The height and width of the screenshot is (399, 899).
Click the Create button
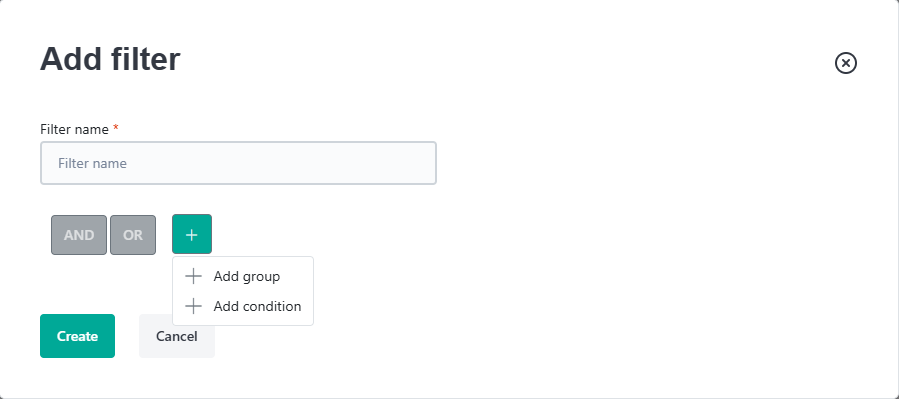77,336
